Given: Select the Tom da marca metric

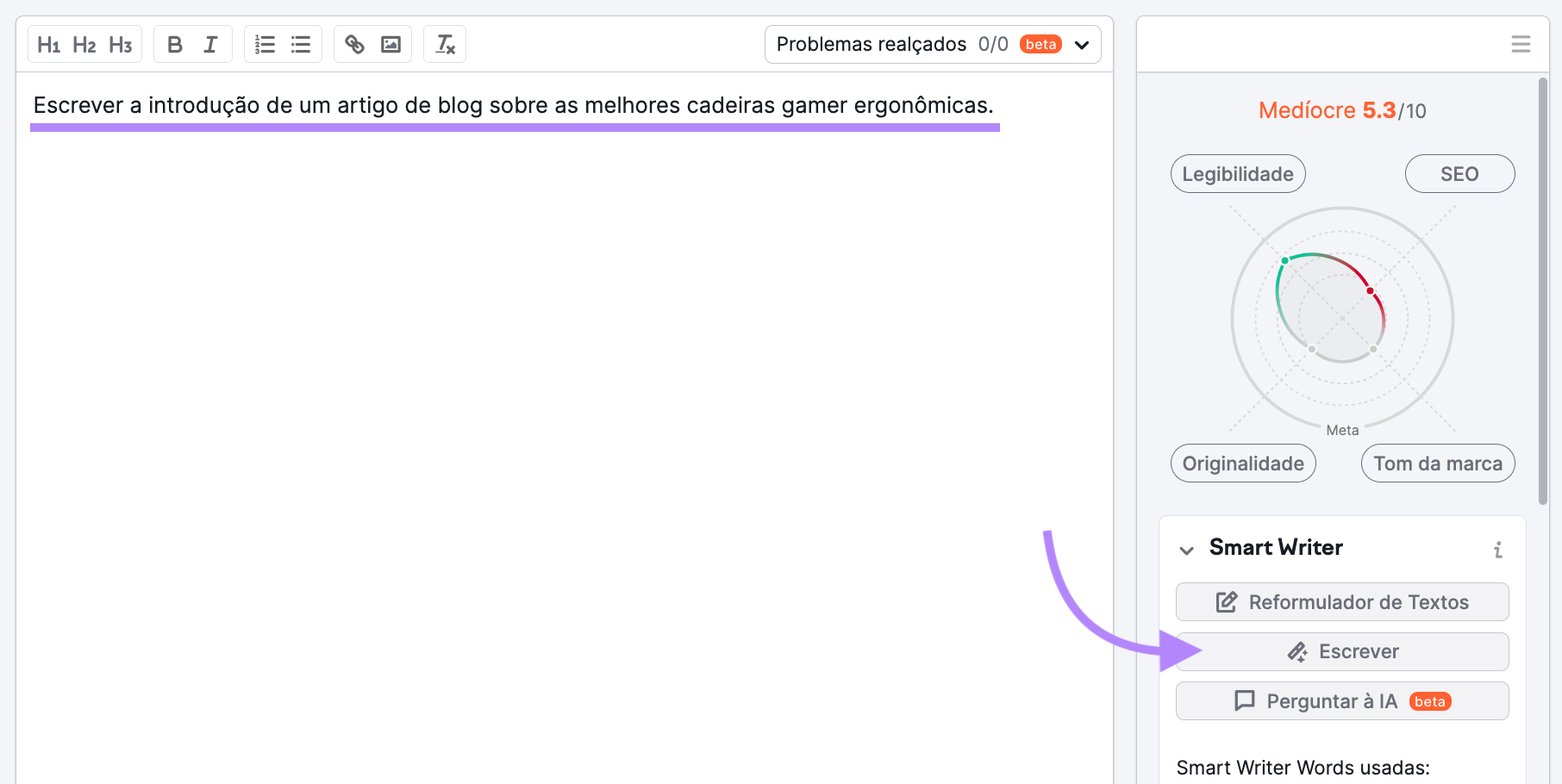Looking at the screenshot, I should 1438,464.
